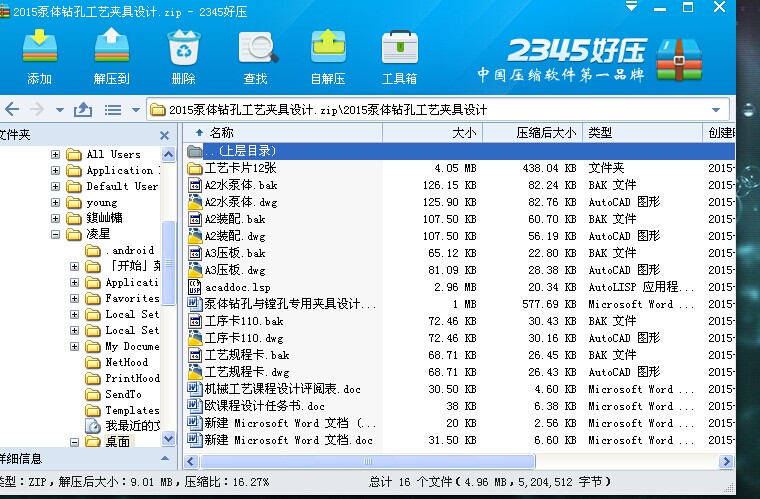Select the A2水泵体.bak file icon
The image size is (760, 499).
195,186
